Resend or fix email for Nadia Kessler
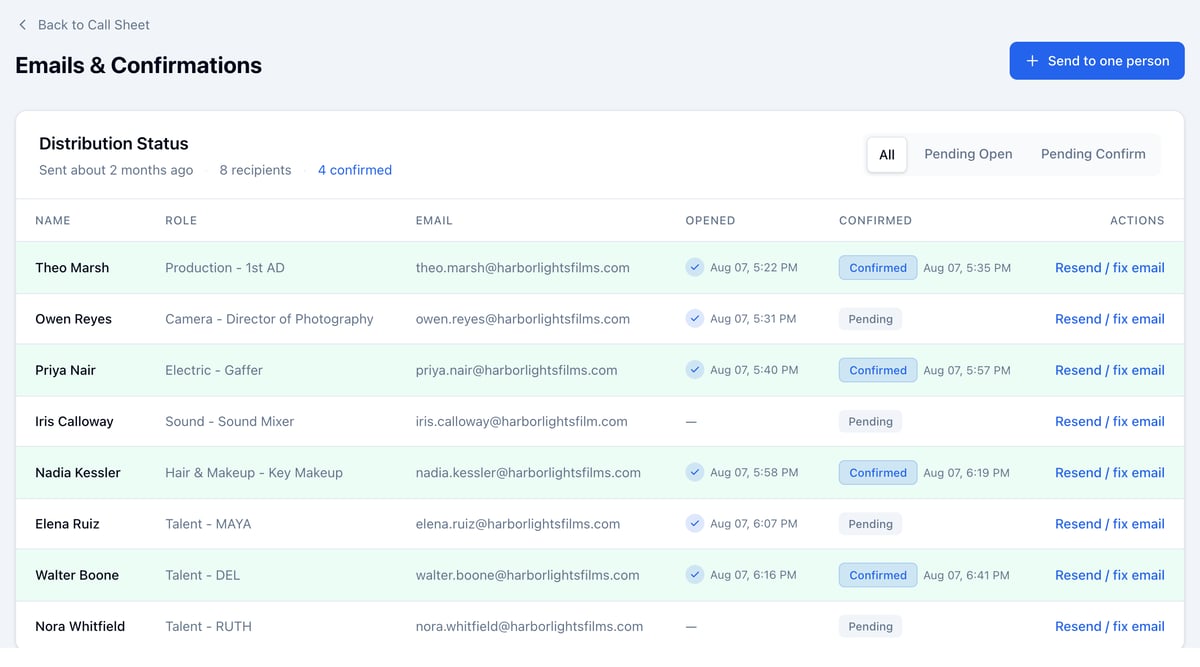 click(x=1110, y=473)
